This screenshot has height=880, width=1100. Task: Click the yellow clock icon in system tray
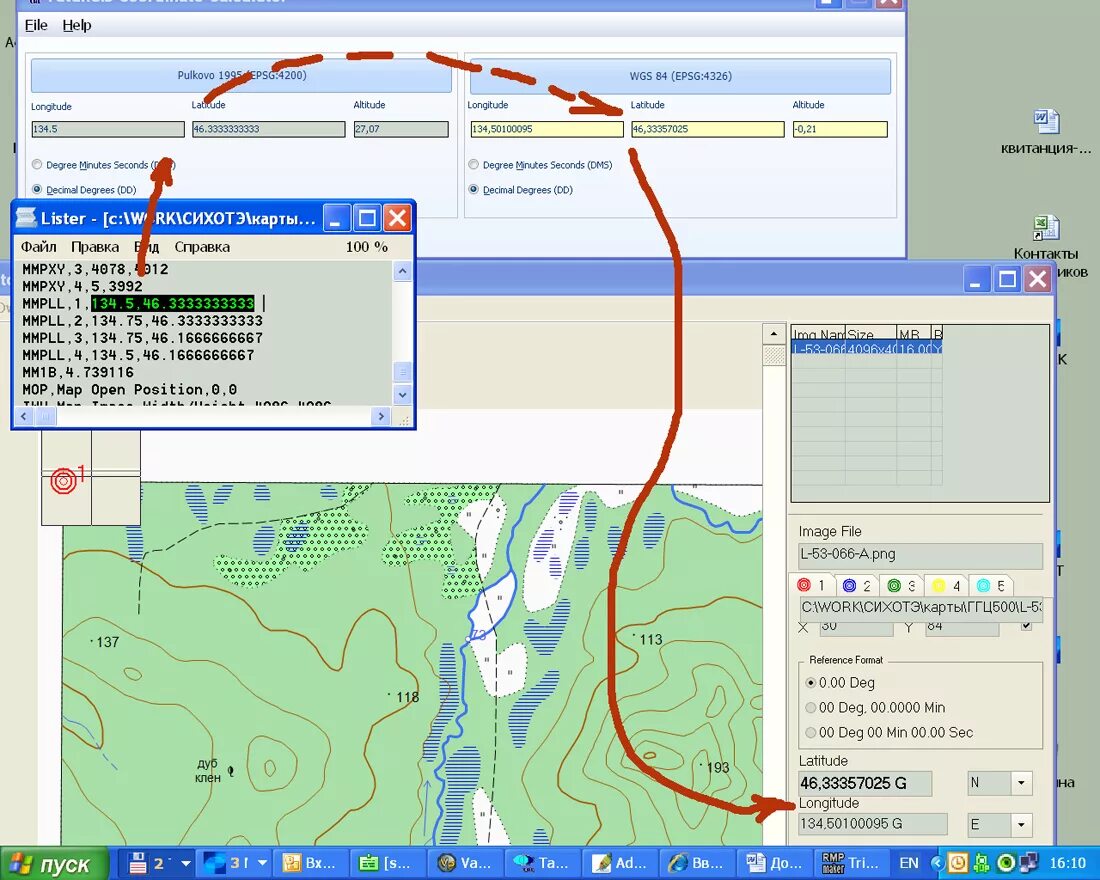coord(957,862)
